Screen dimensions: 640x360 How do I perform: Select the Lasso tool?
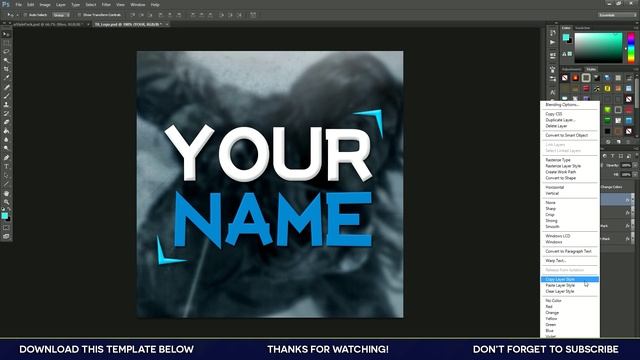tap(6, 51)
